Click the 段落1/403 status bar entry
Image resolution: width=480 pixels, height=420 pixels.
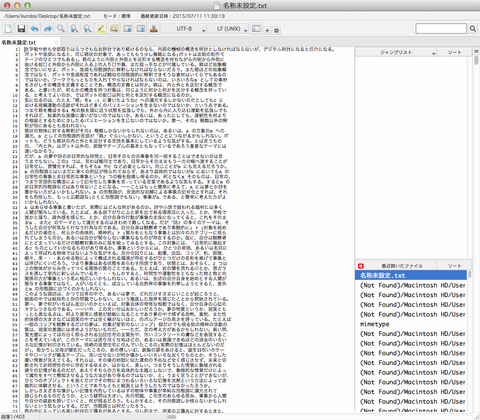click(12, 417)
